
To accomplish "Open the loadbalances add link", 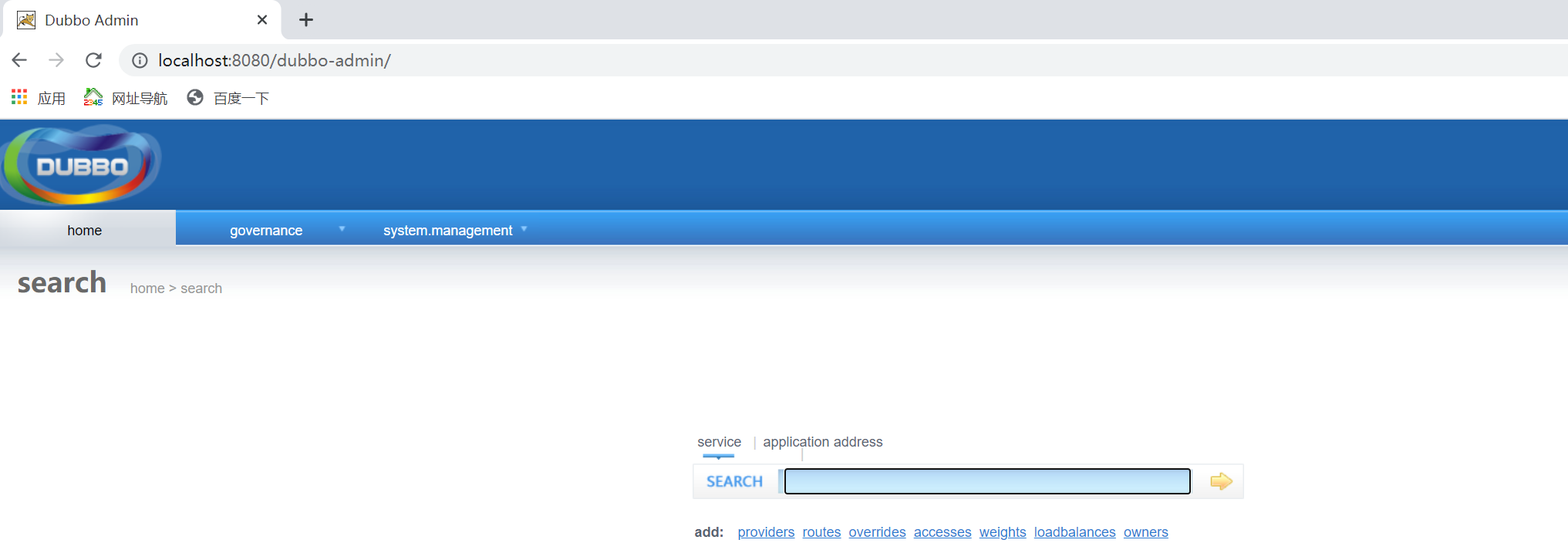I will [1074, 532].
